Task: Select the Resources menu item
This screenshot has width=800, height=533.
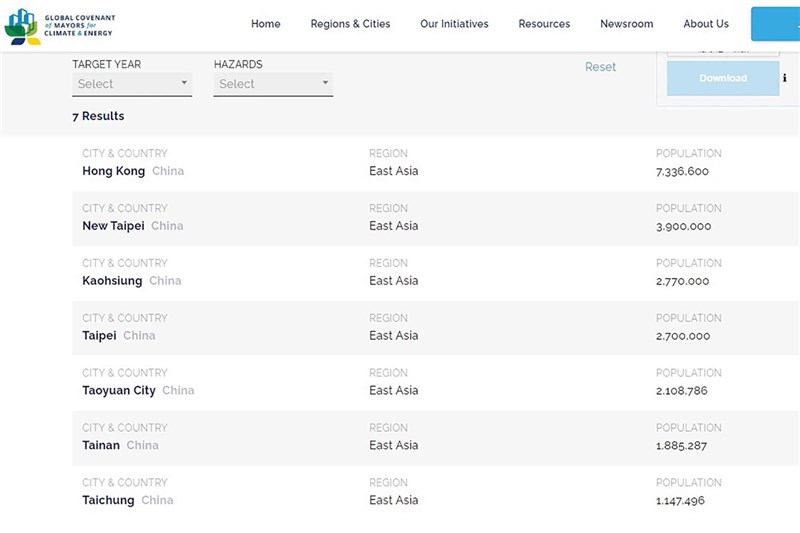Action: pyautogui.click(x=544, y=24)
